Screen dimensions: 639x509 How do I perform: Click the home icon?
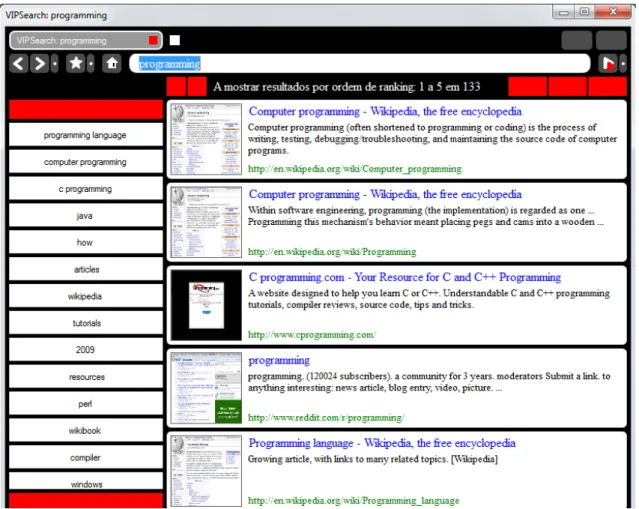112,64
